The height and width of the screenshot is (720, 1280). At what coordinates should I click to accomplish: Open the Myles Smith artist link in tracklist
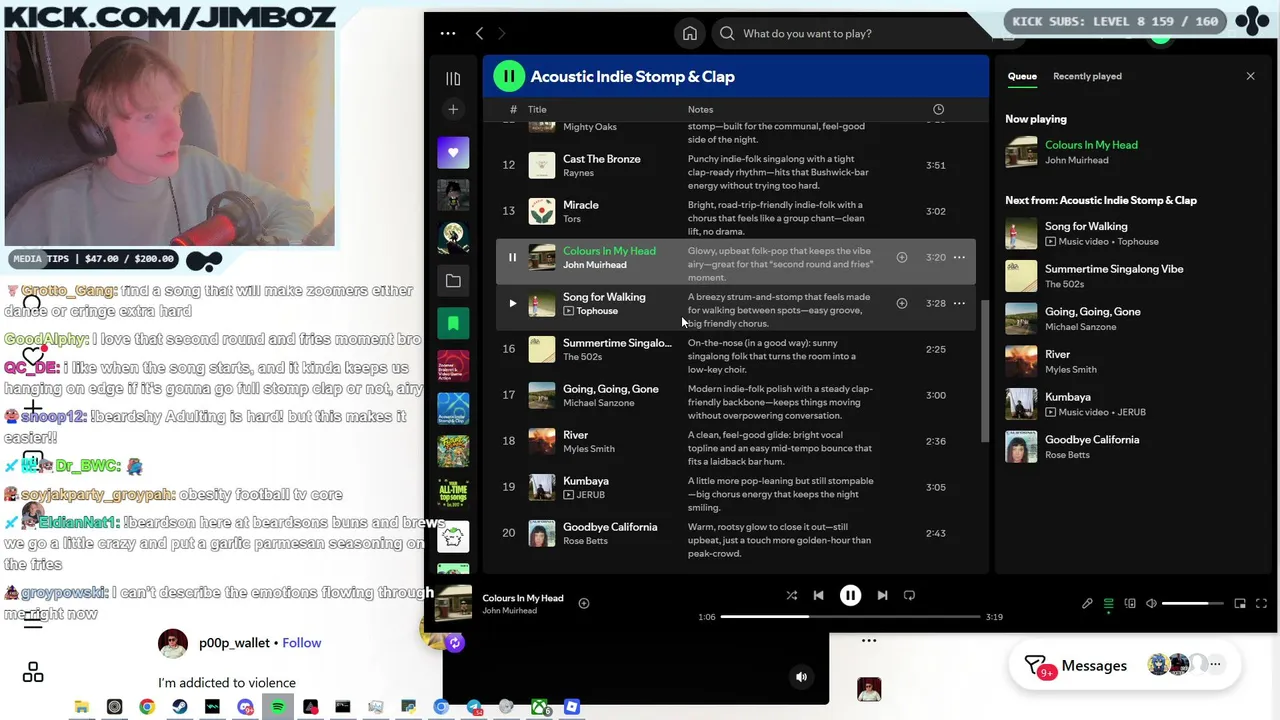[588, 449]
